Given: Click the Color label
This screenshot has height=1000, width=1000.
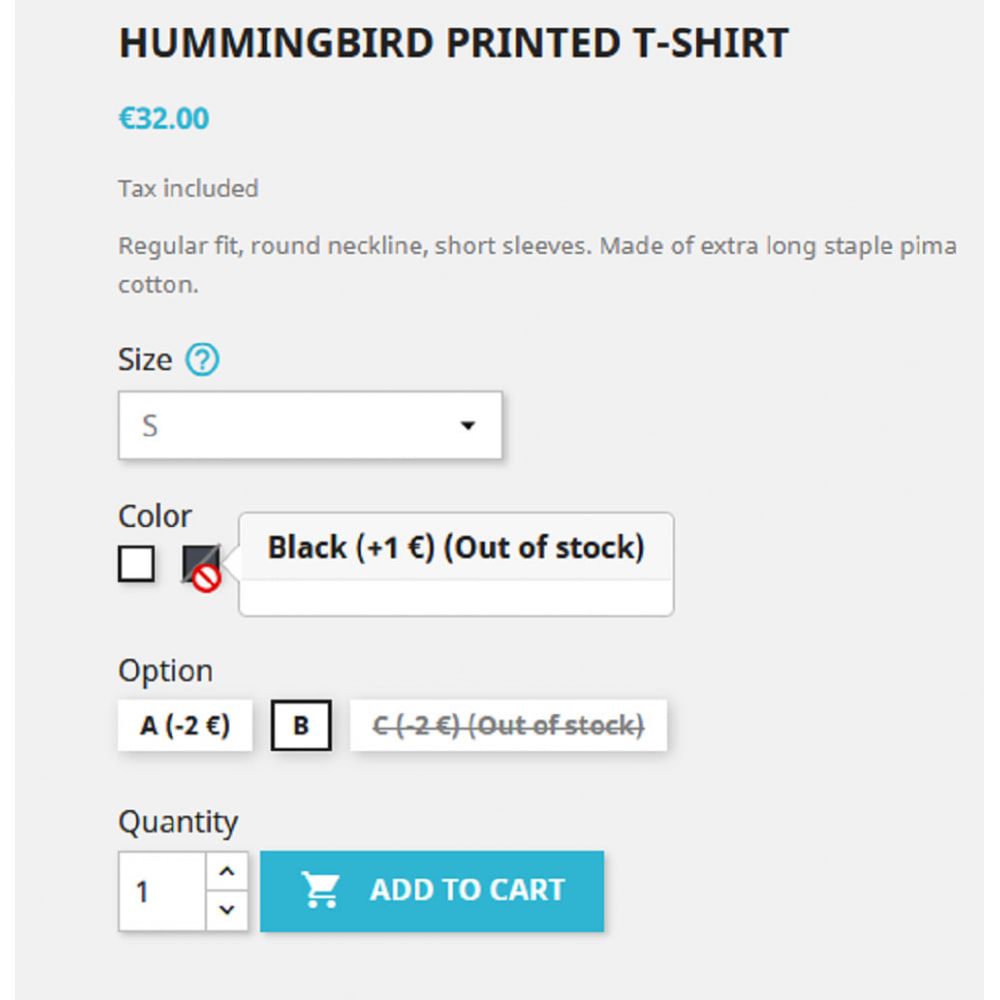Looking at the screenshot, I should click(155, 516).
